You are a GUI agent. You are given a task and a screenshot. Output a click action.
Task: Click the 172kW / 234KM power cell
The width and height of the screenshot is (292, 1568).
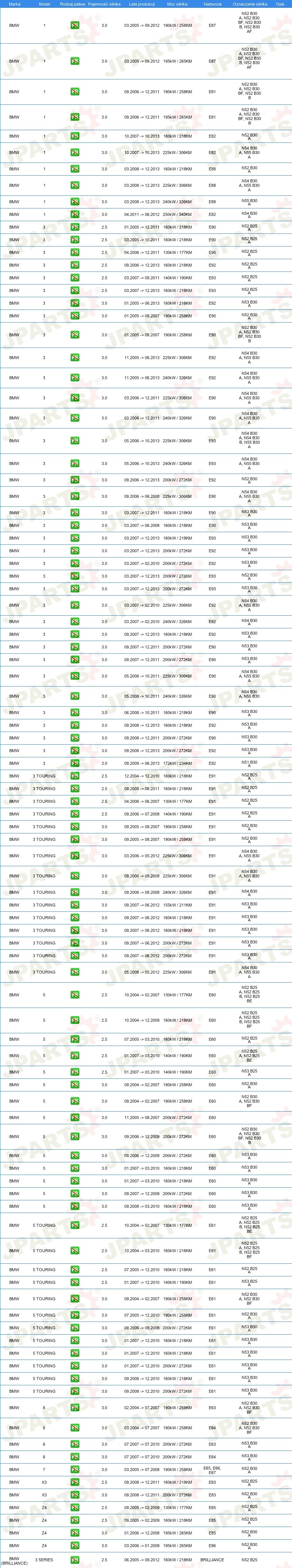177,763
